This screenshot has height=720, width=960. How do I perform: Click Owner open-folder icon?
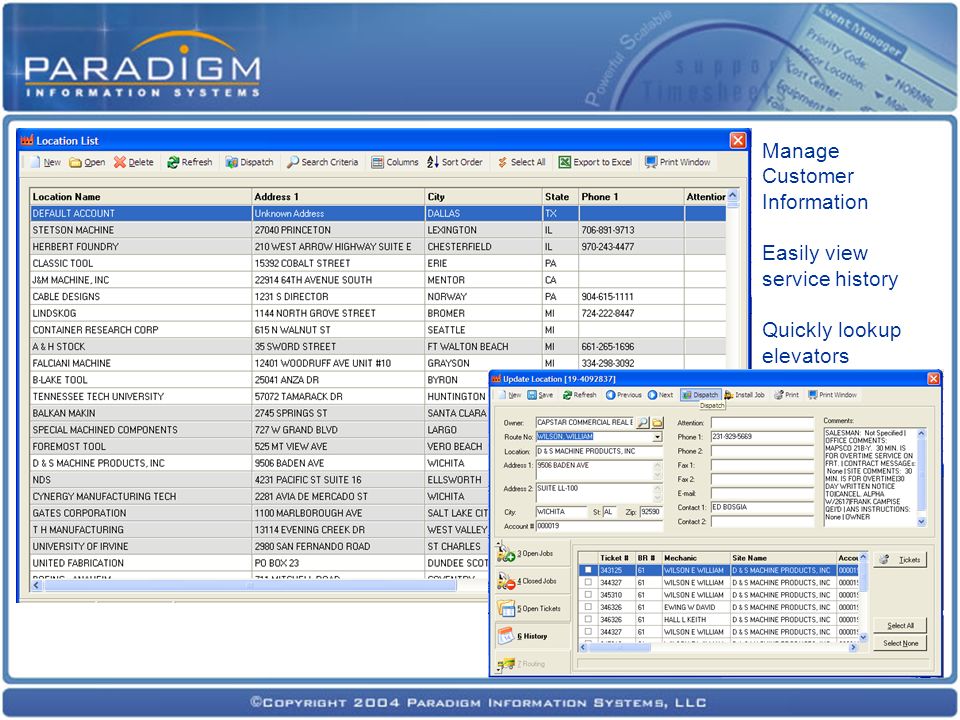(x=657, y=422)
